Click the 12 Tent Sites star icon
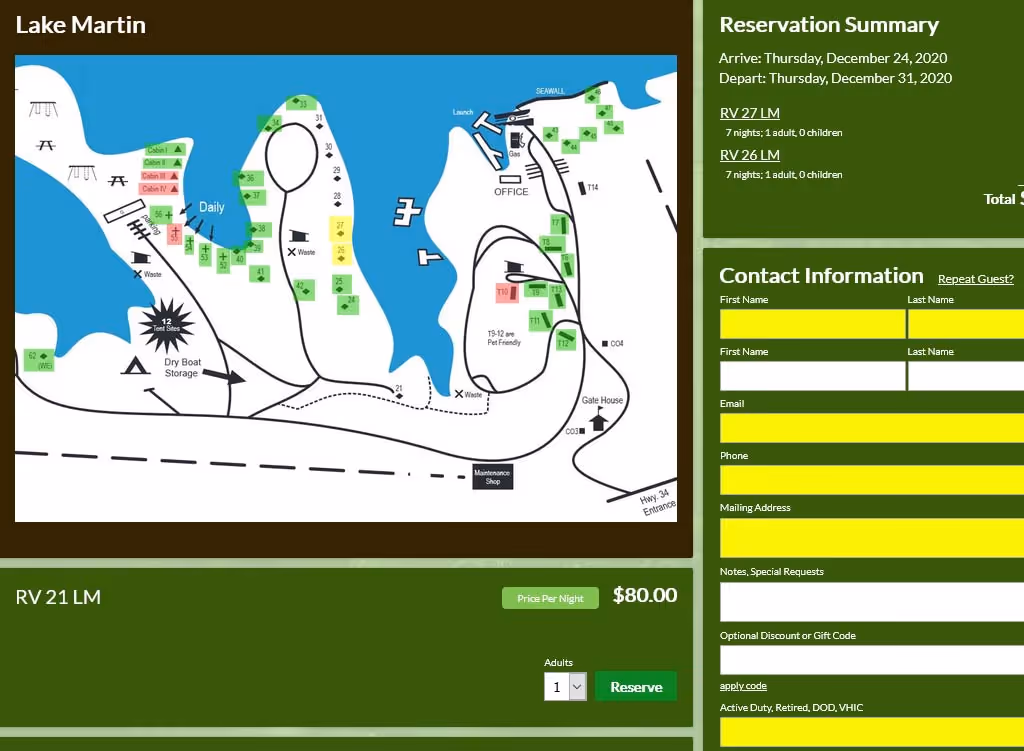 pyautogui.click(x=165, y=325)
